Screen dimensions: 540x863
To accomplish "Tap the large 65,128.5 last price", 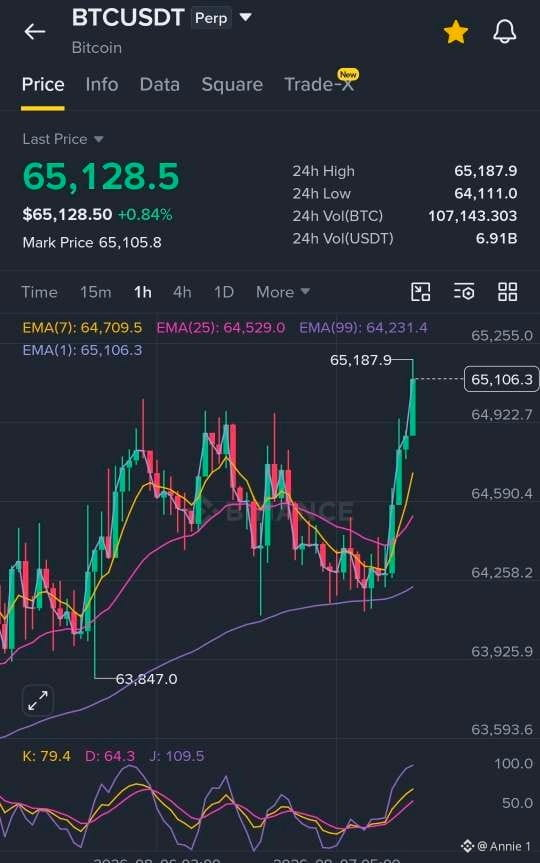I will click(101, 177).
